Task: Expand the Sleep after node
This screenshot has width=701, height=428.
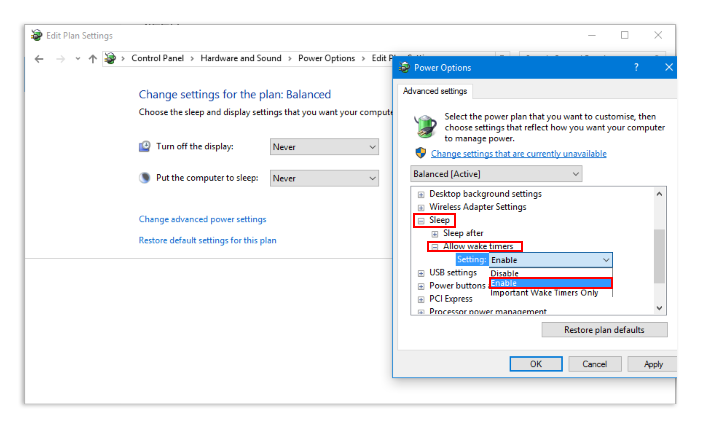Action: click(x=434, y=233)
